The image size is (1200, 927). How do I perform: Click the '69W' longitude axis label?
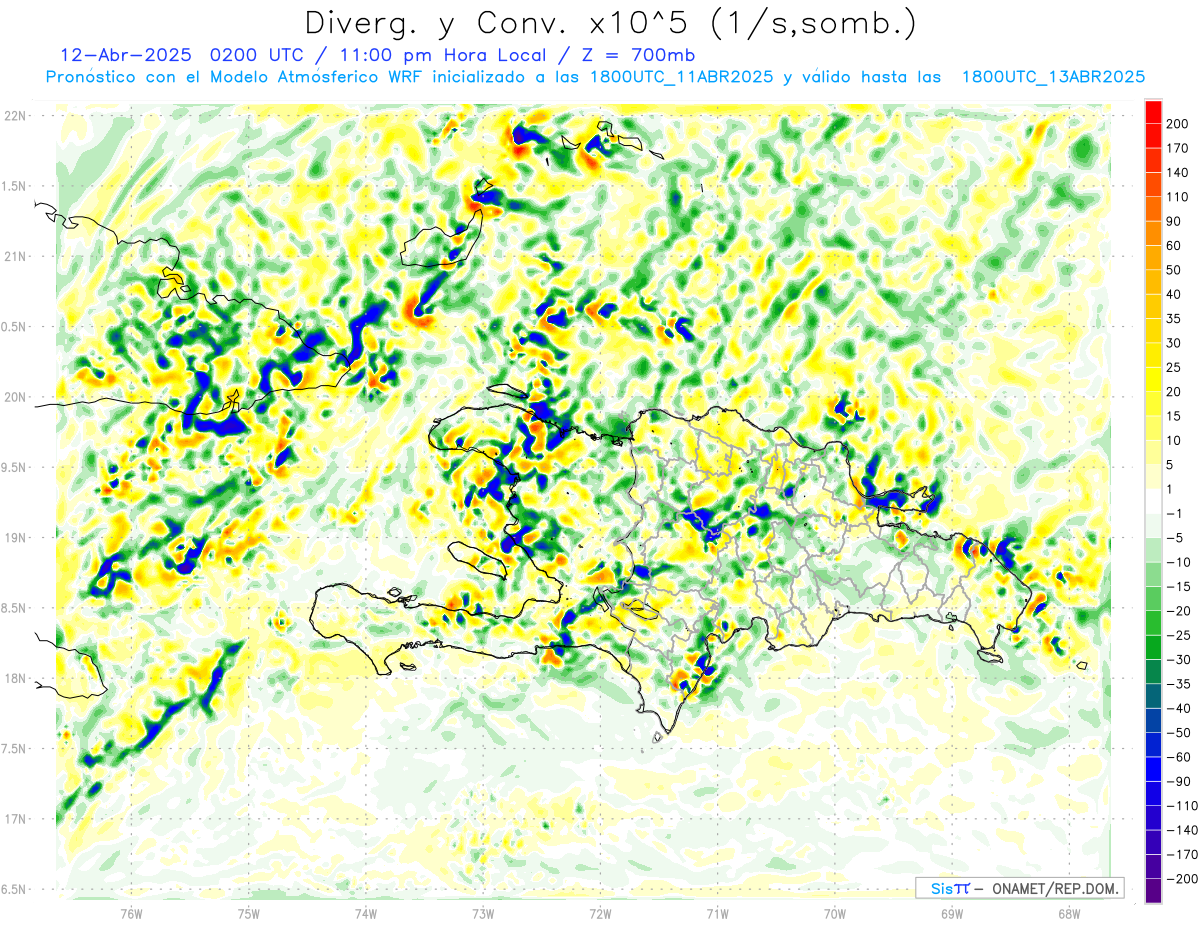952,913
